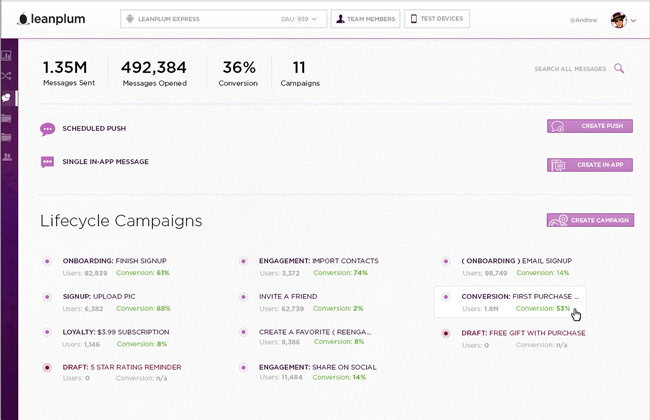Viewport: 650px width, 420px height.
Task: Open Engagement: Import Contacts campaign
Action: pos(318,261)
